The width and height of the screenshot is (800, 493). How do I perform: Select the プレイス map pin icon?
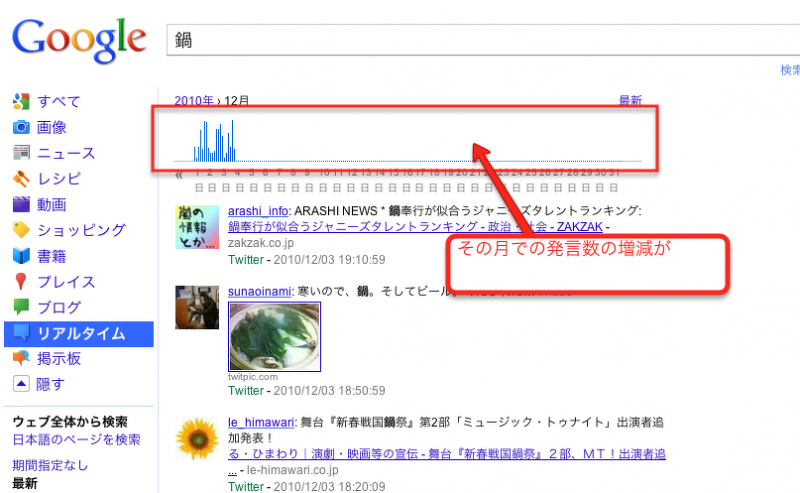21,281
